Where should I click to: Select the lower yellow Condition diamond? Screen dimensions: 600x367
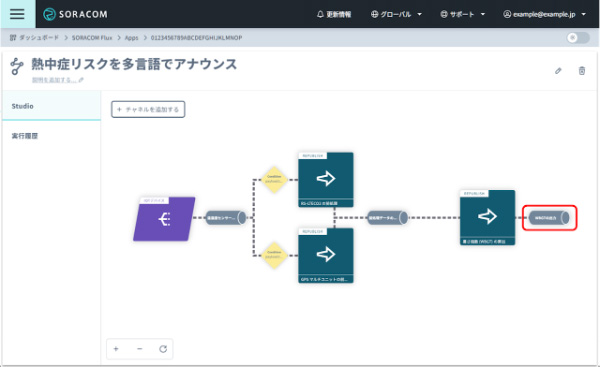click(274, 255)
